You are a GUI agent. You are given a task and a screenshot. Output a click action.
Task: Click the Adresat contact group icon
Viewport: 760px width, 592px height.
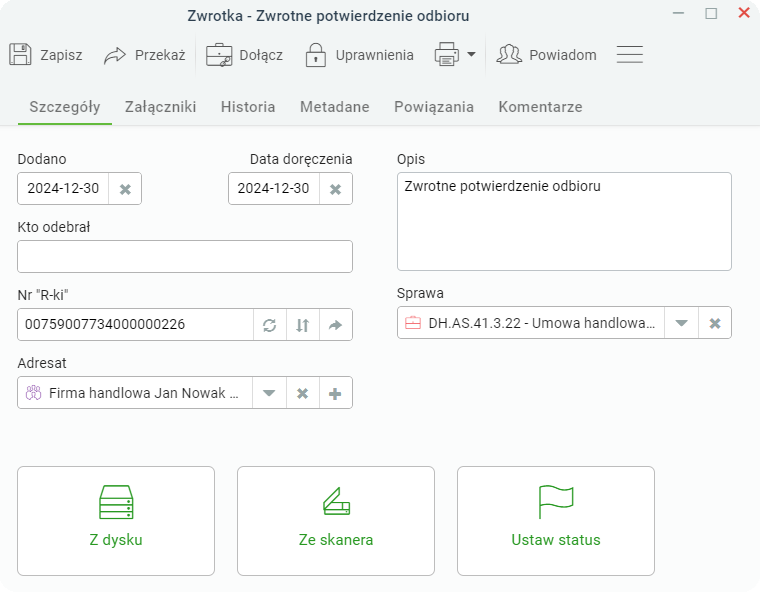point(33,393)
